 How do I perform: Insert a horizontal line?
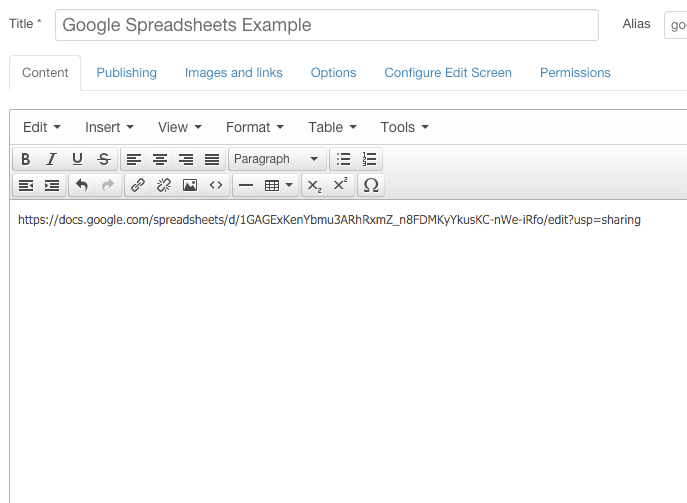[x=246, y=185]
